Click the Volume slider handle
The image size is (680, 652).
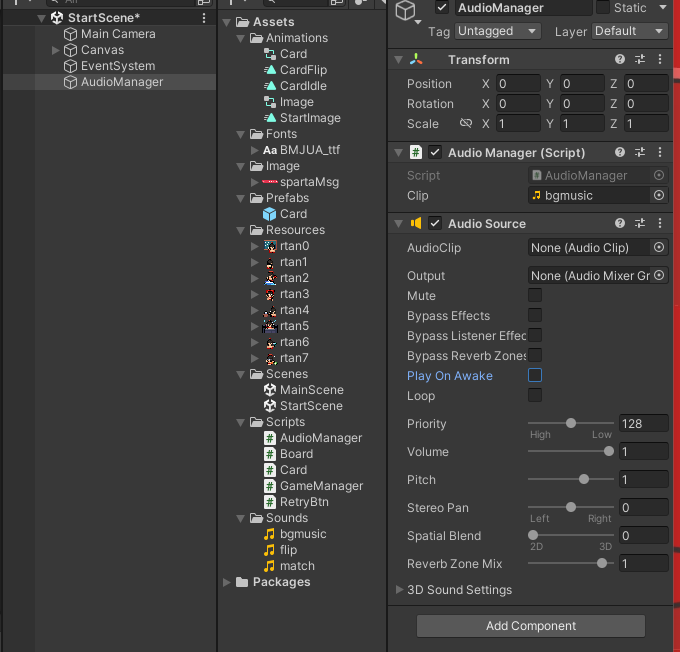(609, 451)
